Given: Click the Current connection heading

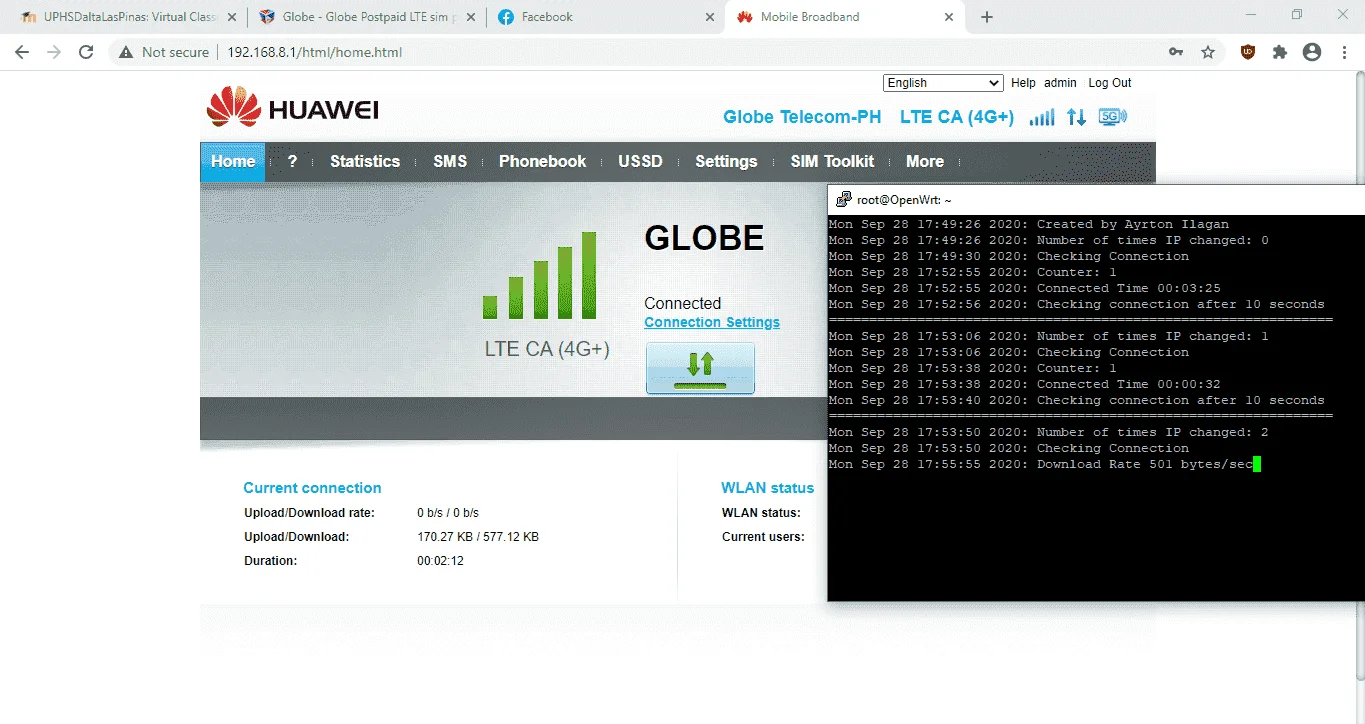Looking at the screenshot, I should [x=312, y=488].
